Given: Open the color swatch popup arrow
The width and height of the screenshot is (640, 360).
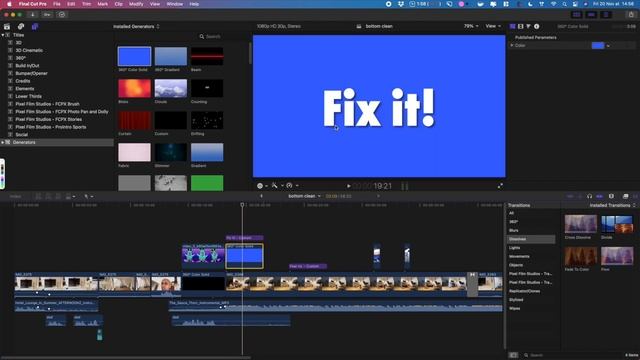Looking at the screenshot, I should click(x=608, y=46).
